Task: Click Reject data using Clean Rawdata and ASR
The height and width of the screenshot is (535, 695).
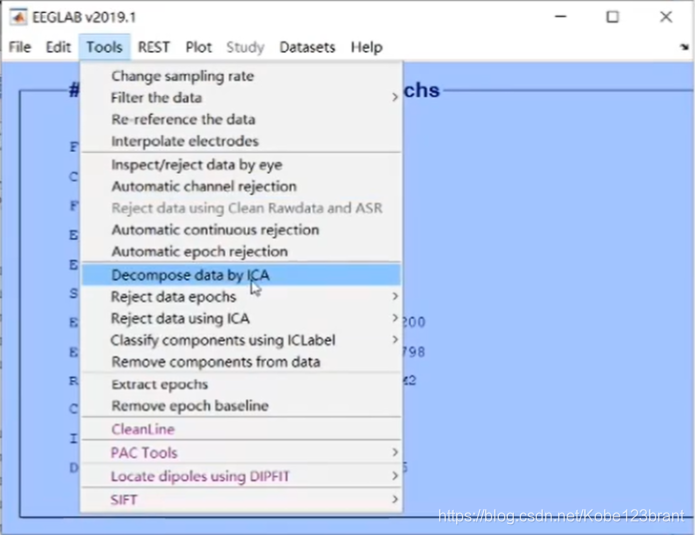Action: pos(242,208)
